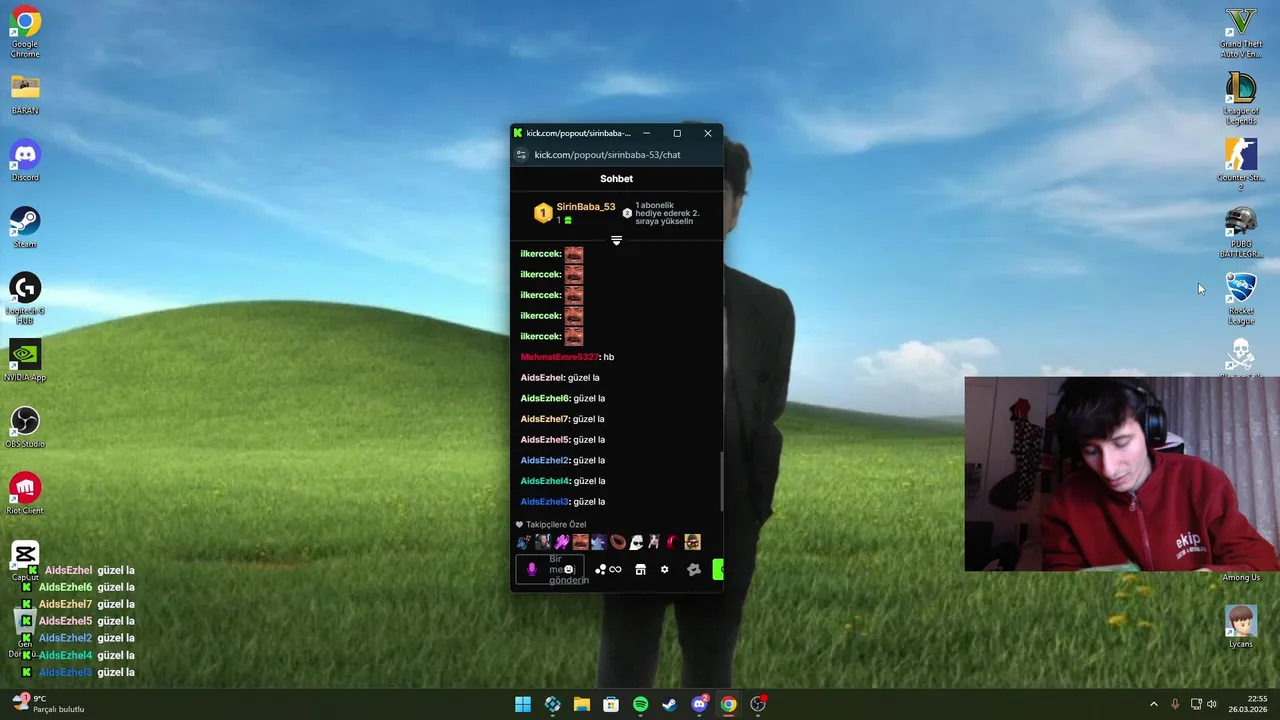The width and height of the screenshot is (1280, 720).
Task: Open Grand Theft Auto V desktop icon
Action: click(x=1241, y=33)
